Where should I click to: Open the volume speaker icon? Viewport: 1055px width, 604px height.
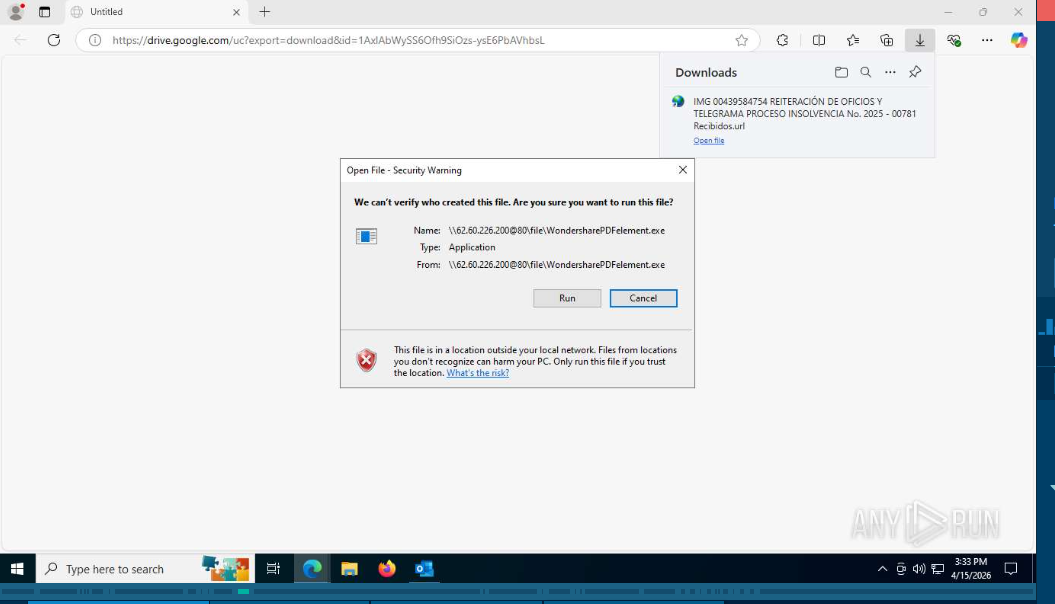[918, 569]
